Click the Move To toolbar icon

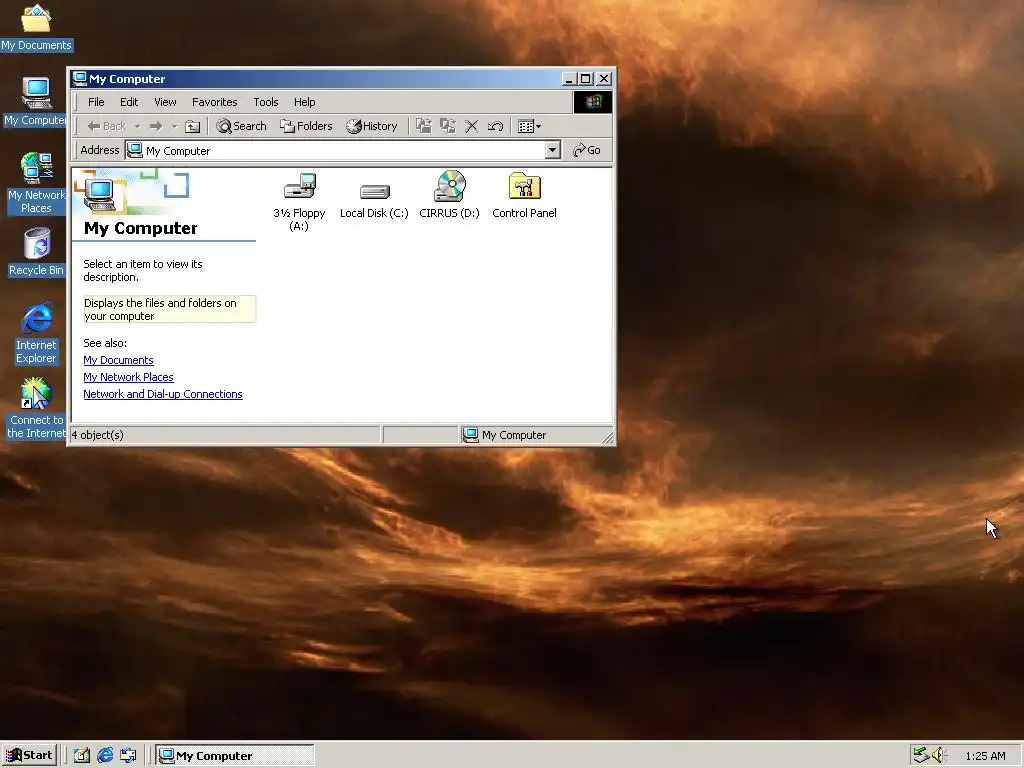click(x=424, y=126)
